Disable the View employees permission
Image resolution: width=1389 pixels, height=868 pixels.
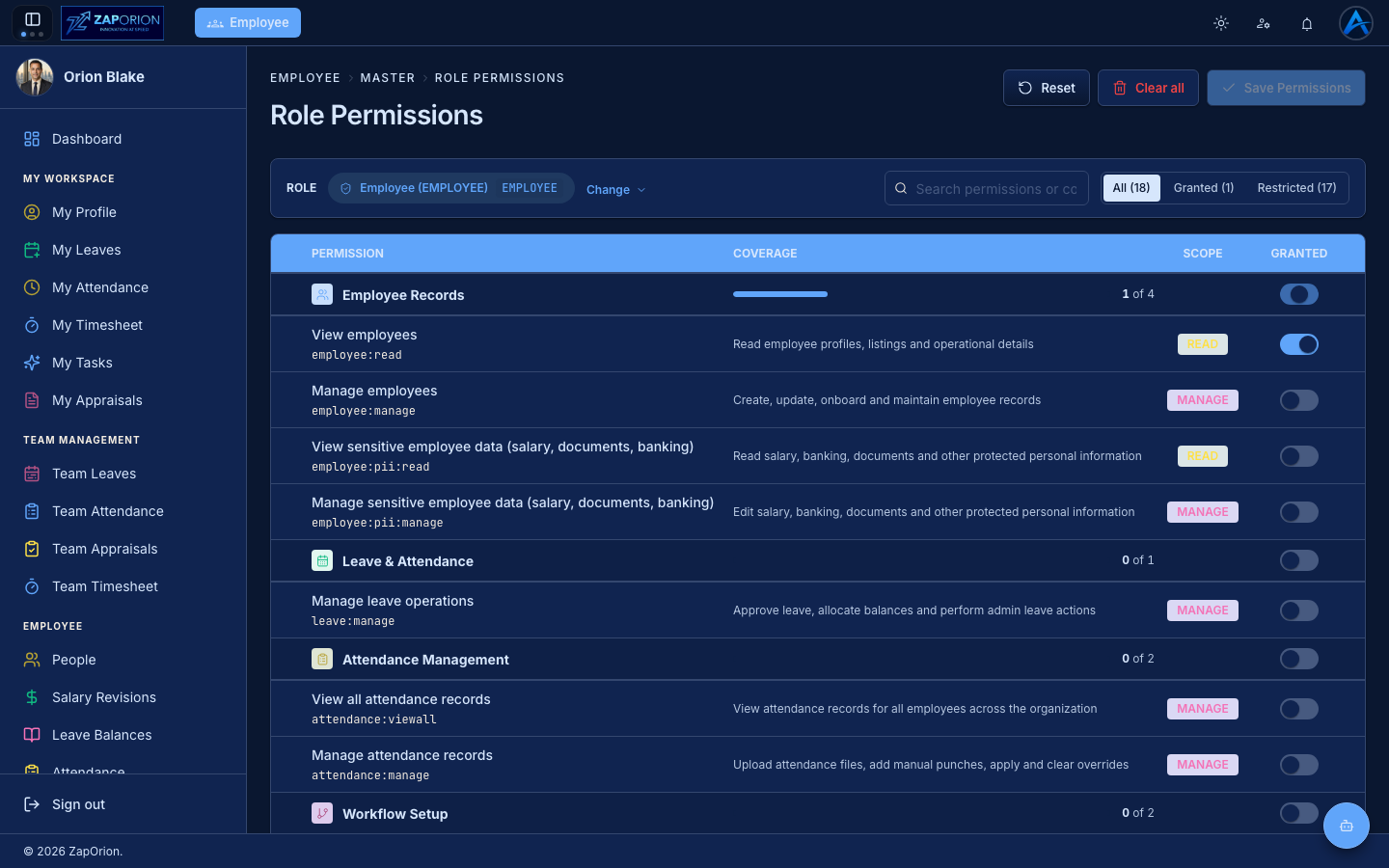pos(1299,344)
